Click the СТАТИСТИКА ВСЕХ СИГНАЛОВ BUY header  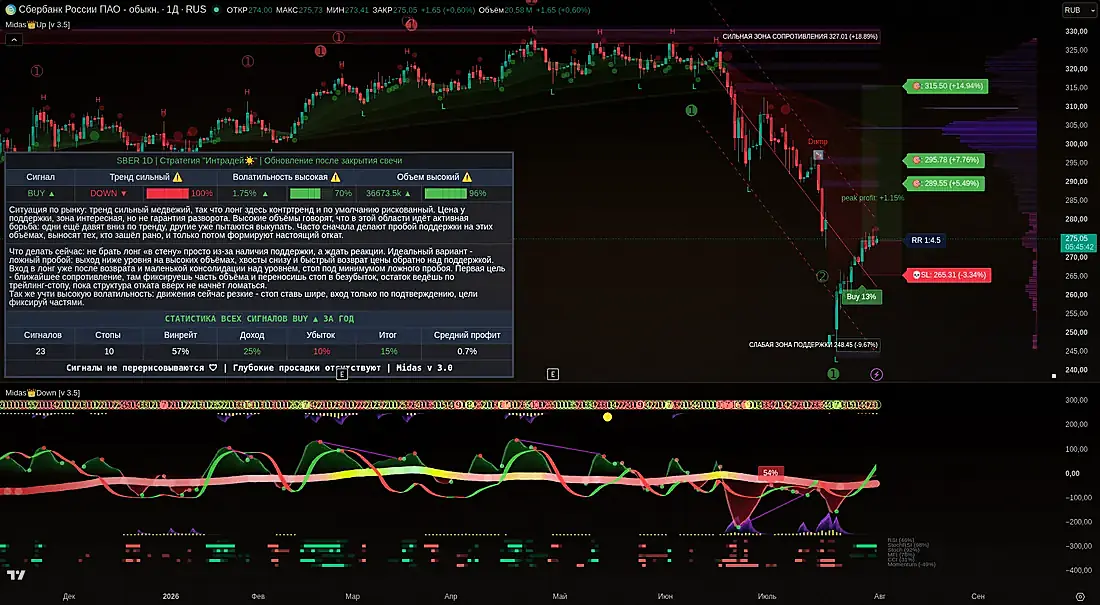260,319
